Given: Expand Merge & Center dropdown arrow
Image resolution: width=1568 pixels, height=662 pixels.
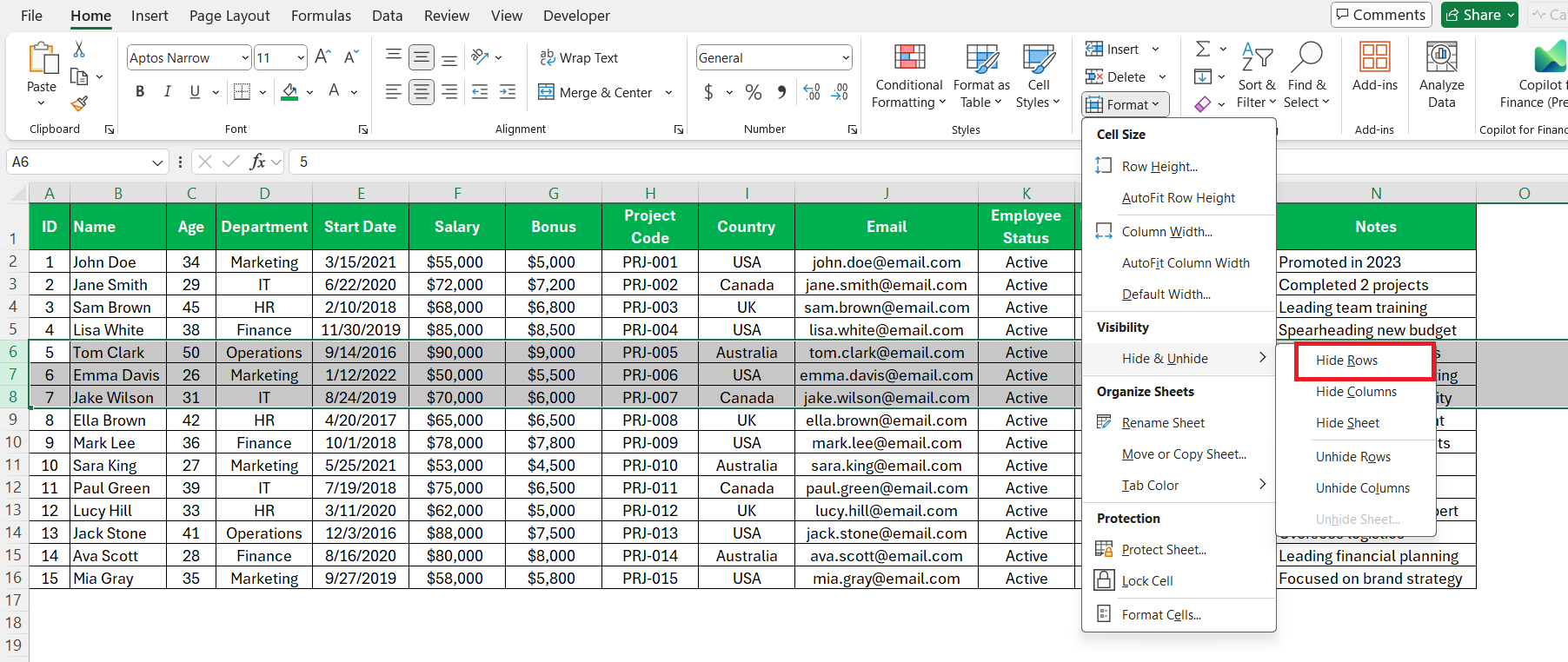Looking at the screenshot, I should click(668, 92).
